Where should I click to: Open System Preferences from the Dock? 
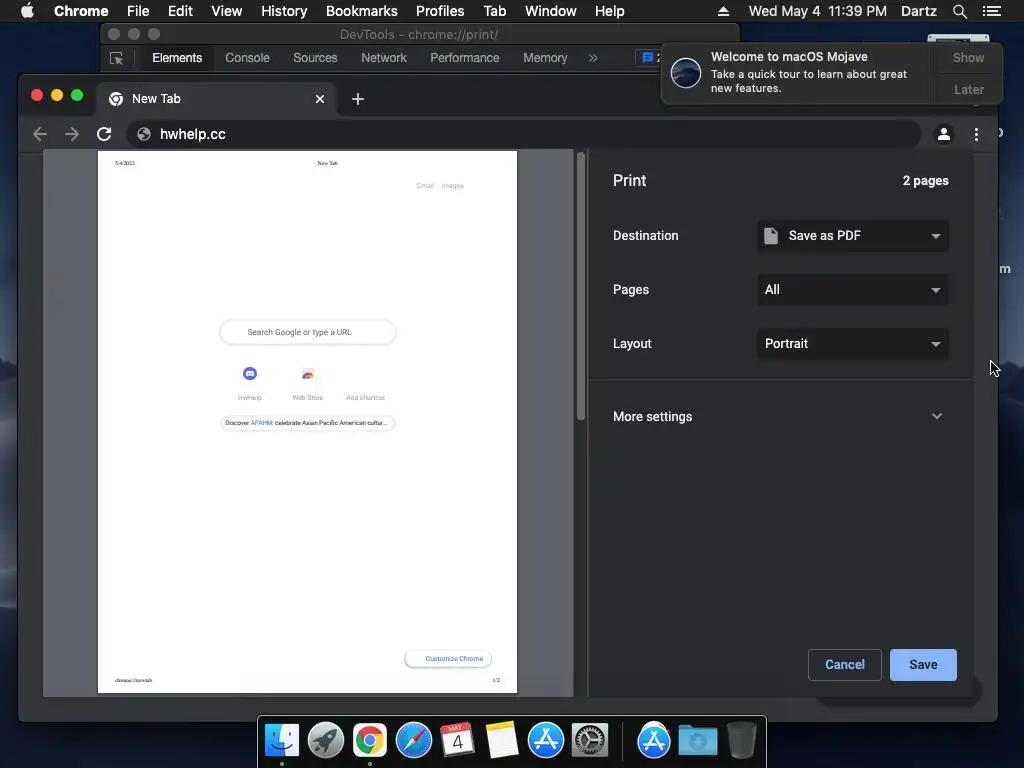pyautogui.click(x=590, y=741)
